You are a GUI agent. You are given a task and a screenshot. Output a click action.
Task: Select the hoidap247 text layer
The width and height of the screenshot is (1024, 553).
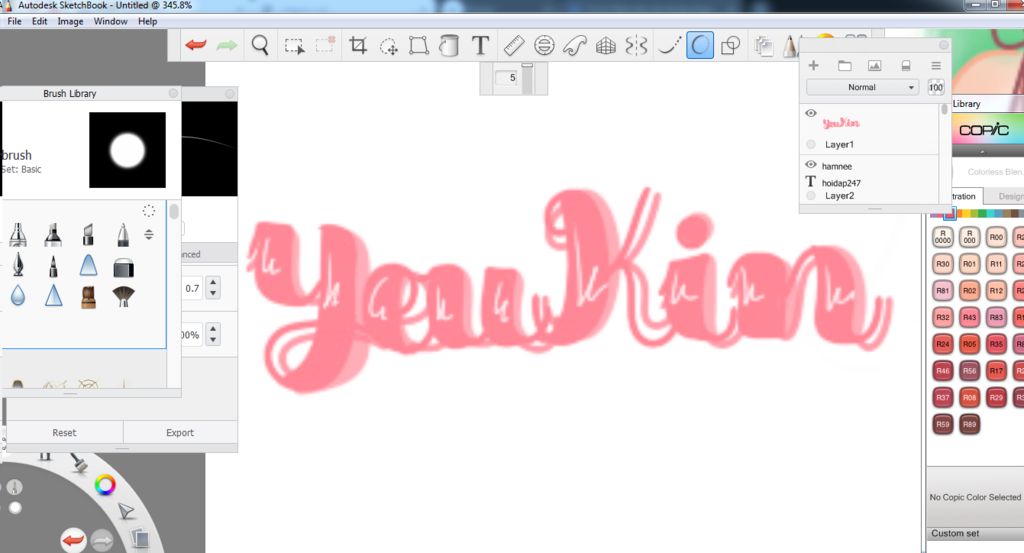tap(841, 183)
